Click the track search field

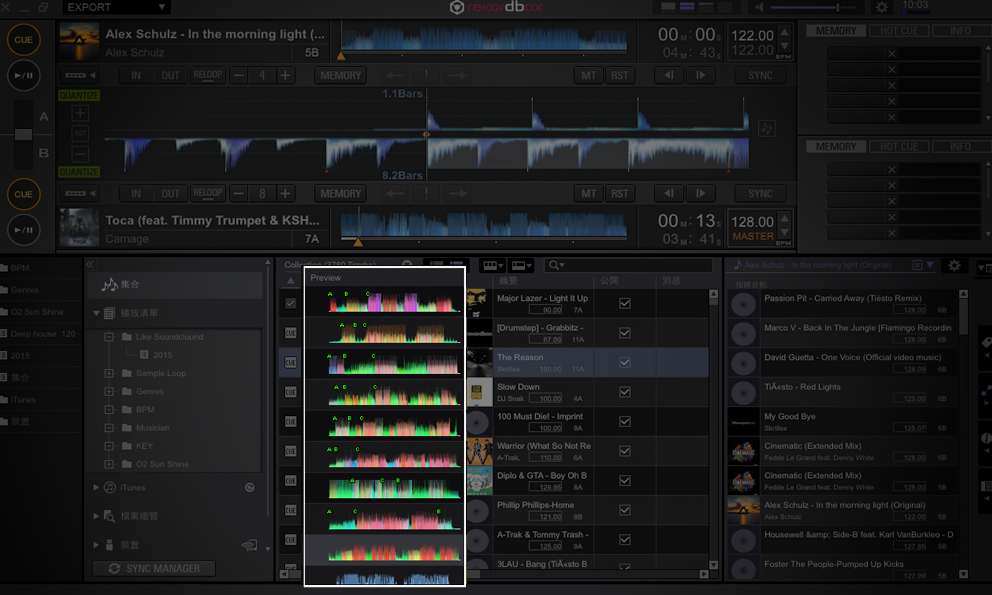[628, 265]
